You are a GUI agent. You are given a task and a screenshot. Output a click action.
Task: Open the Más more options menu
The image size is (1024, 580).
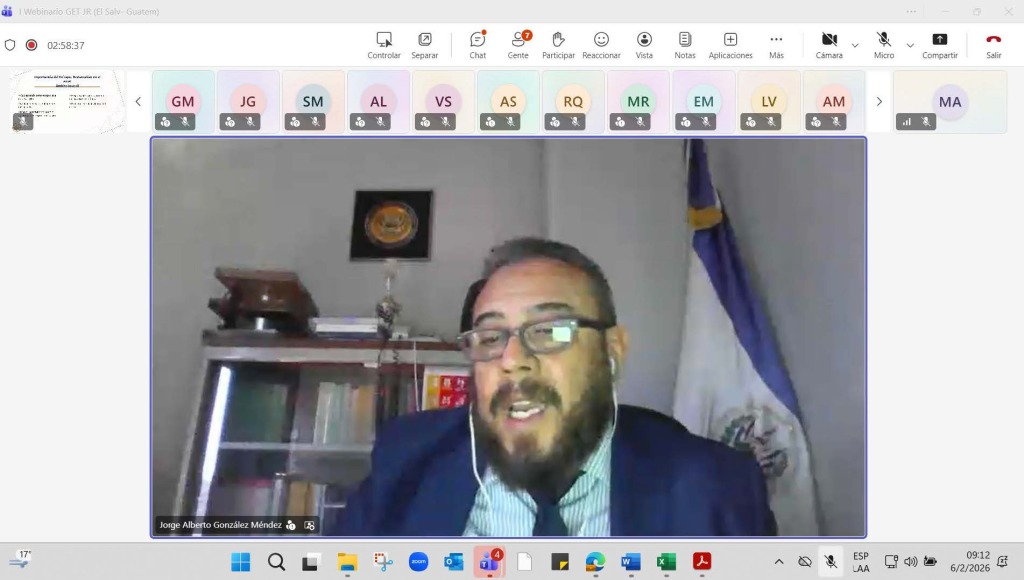pos(776,45)
